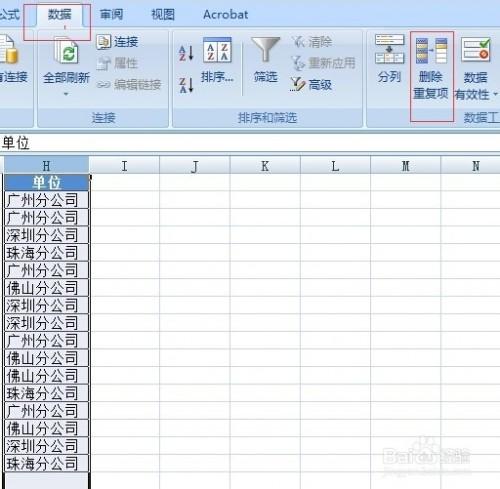The height and width of the screenshot is (489, 500).
Task: Click the 全部刷新 refresh icon
Action: click(66, 51)
